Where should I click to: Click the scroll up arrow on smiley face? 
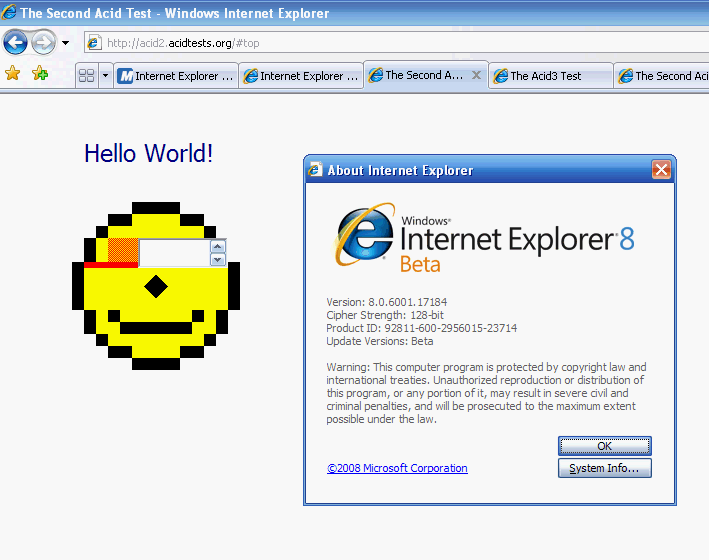(x=218, y=247)
